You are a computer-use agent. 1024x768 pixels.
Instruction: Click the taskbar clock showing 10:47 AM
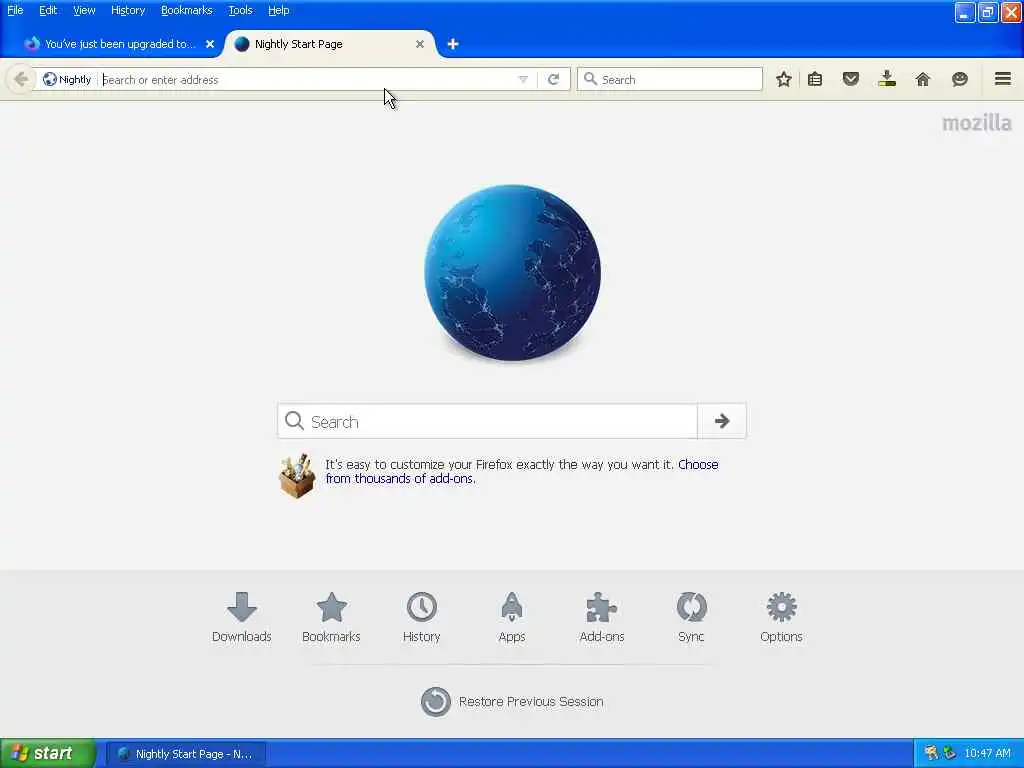pyautogui.click(x=987, y=753)
